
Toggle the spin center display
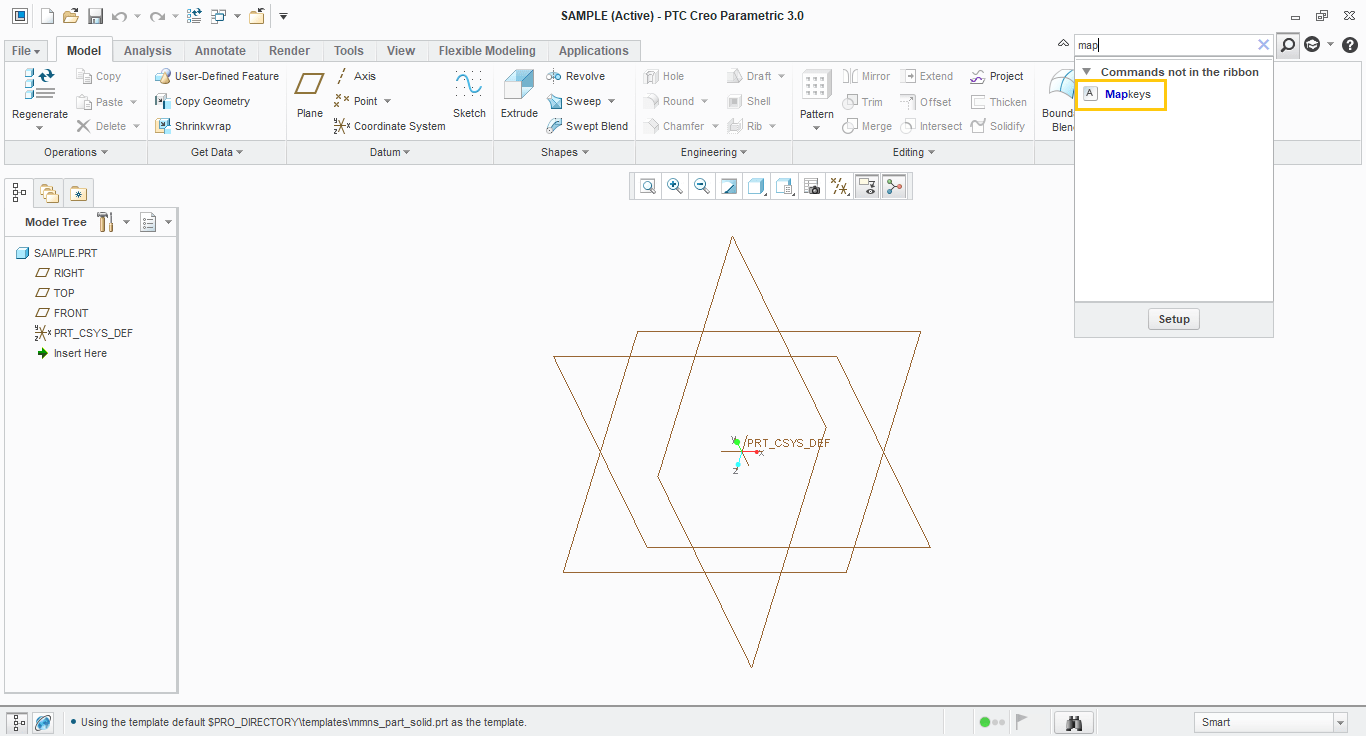click(893, 185)
